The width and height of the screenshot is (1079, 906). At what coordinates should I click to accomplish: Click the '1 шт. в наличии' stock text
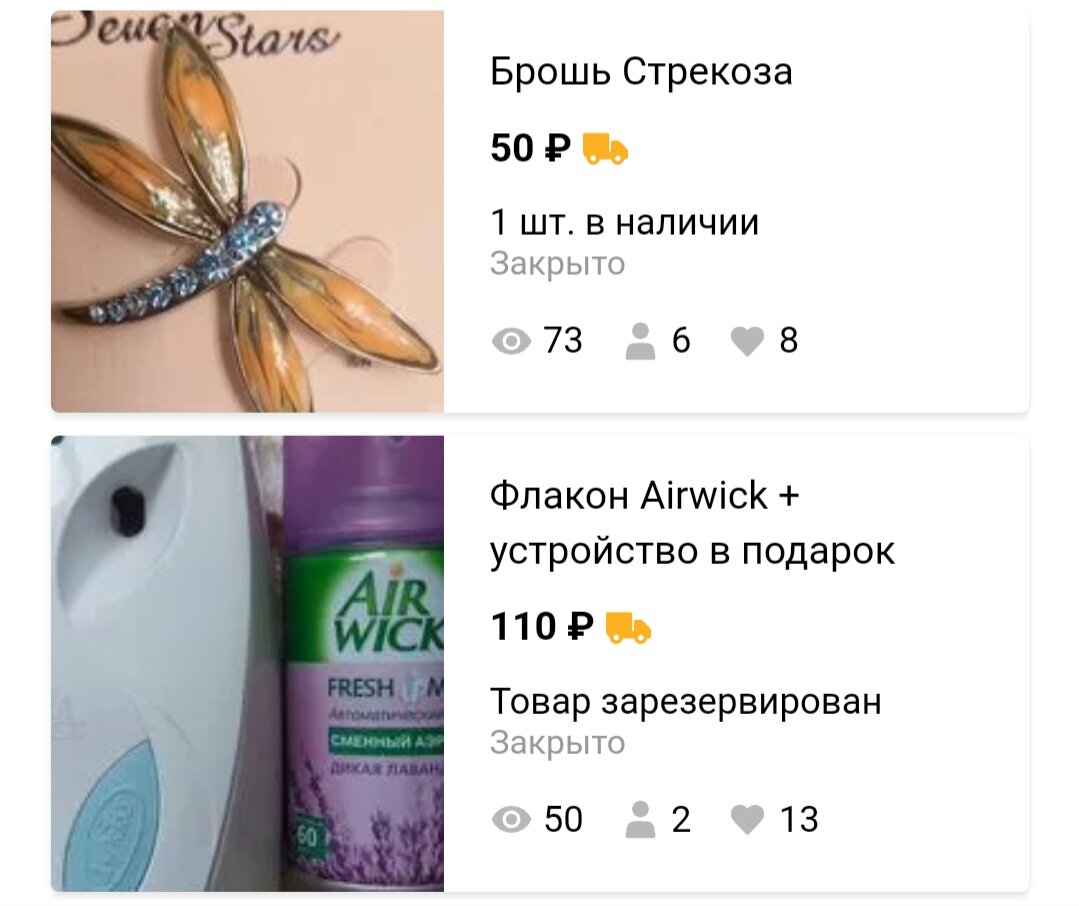point(624,222)
